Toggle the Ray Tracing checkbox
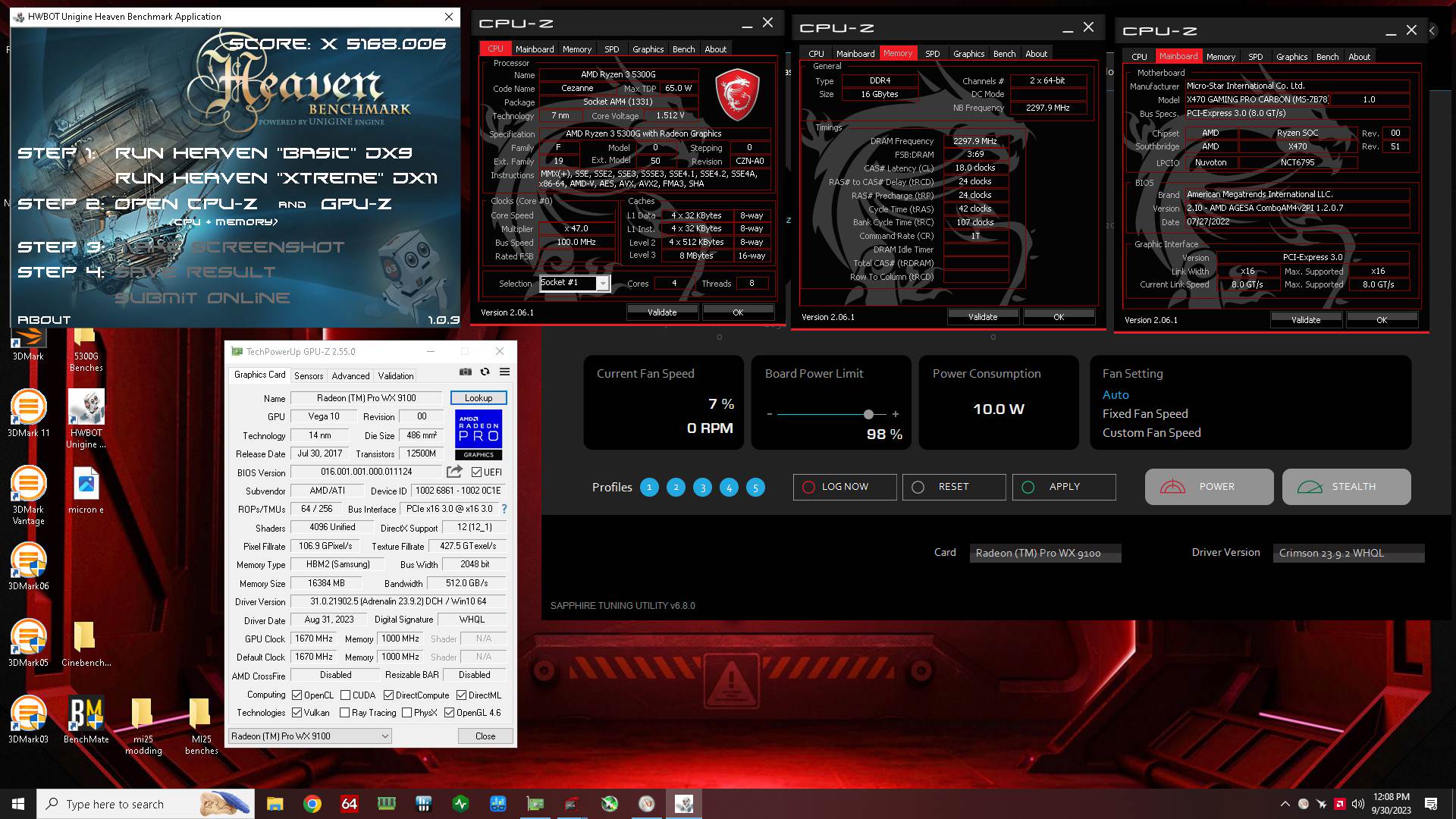 345,713
